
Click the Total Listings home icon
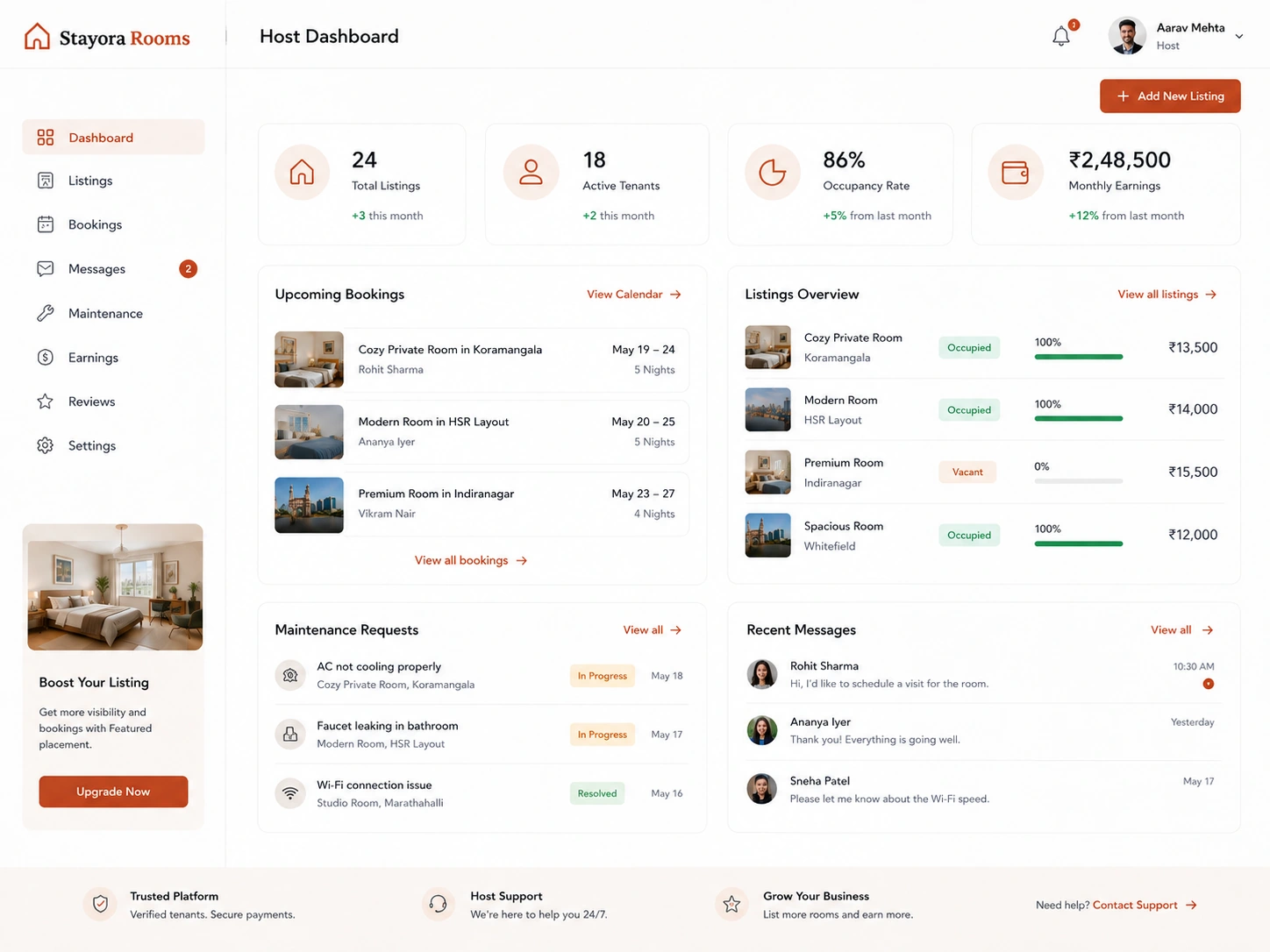(x=302, y=172)
